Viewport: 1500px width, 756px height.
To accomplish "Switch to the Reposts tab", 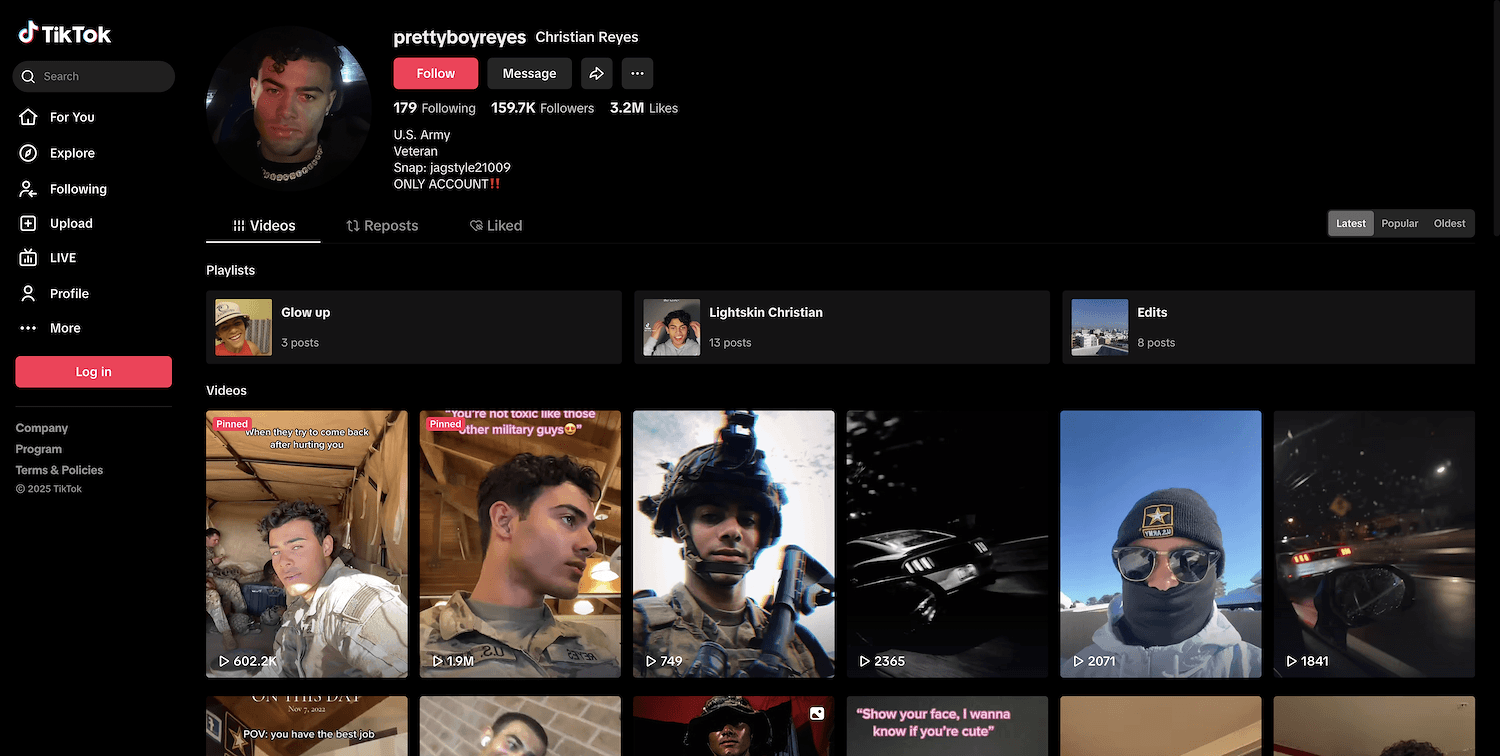I will tap(382, 226).
